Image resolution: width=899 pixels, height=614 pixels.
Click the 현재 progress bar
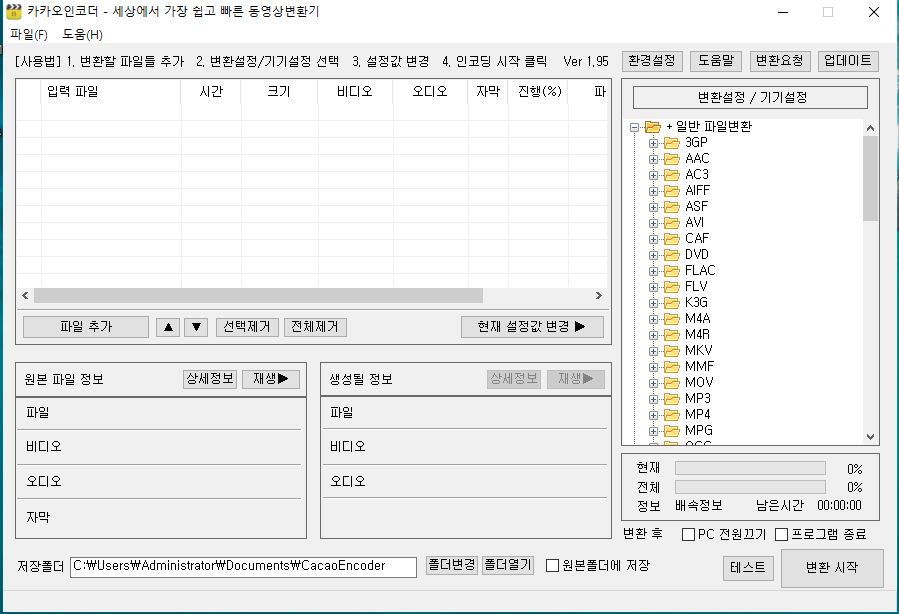[751, 469]
